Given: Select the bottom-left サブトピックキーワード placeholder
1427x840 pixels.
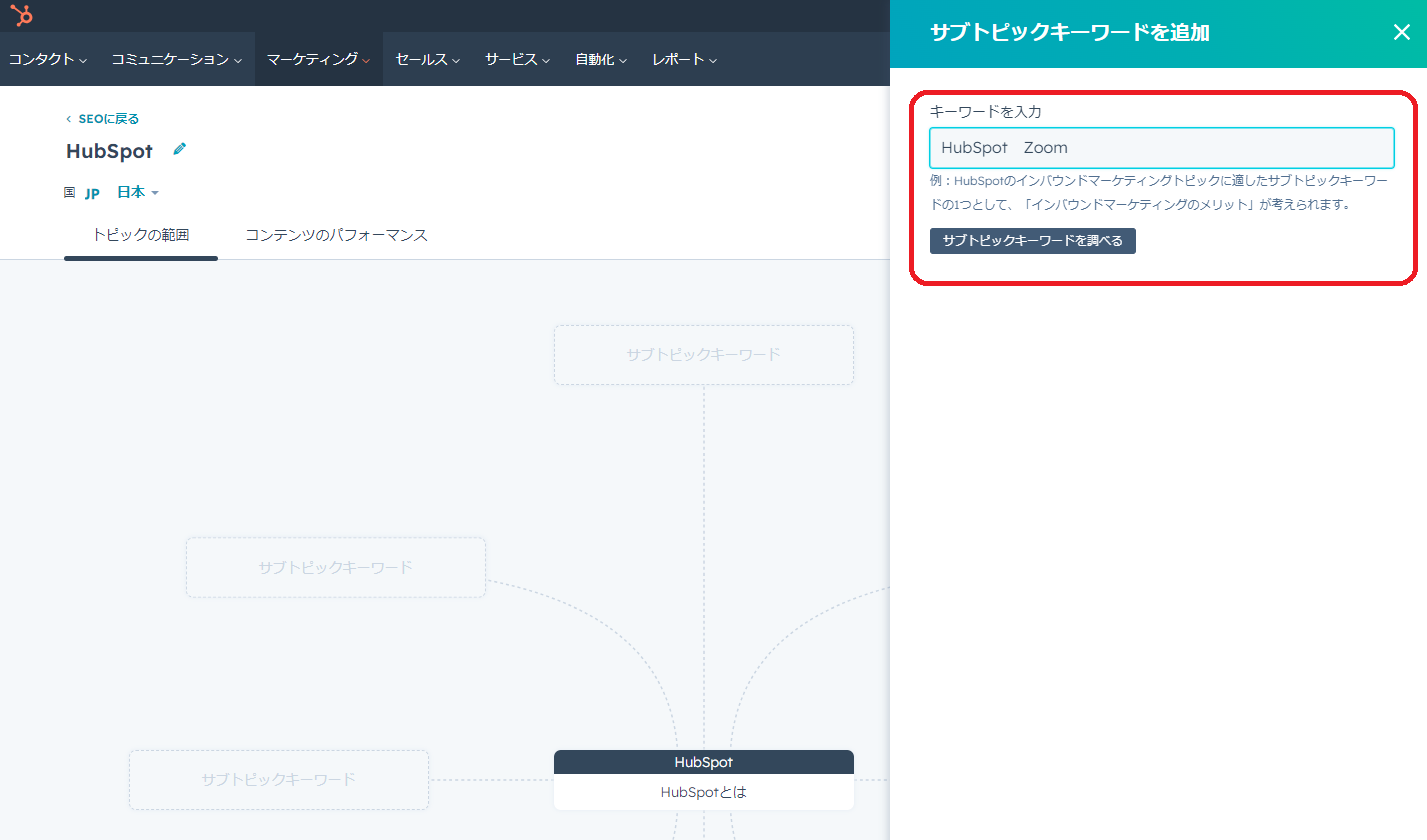Looking at the screenshot, I should 279,780.
